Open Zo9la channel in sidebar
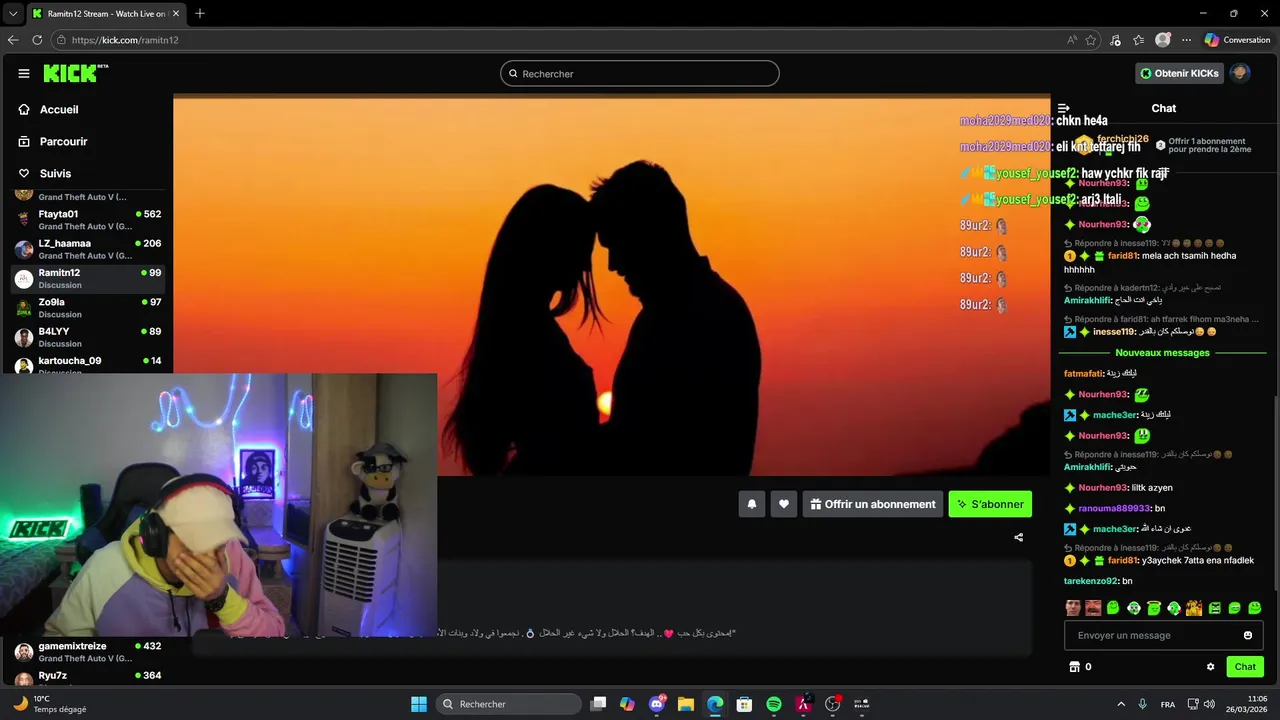This screenshot has height=720, width=1280. coord(87,308)
